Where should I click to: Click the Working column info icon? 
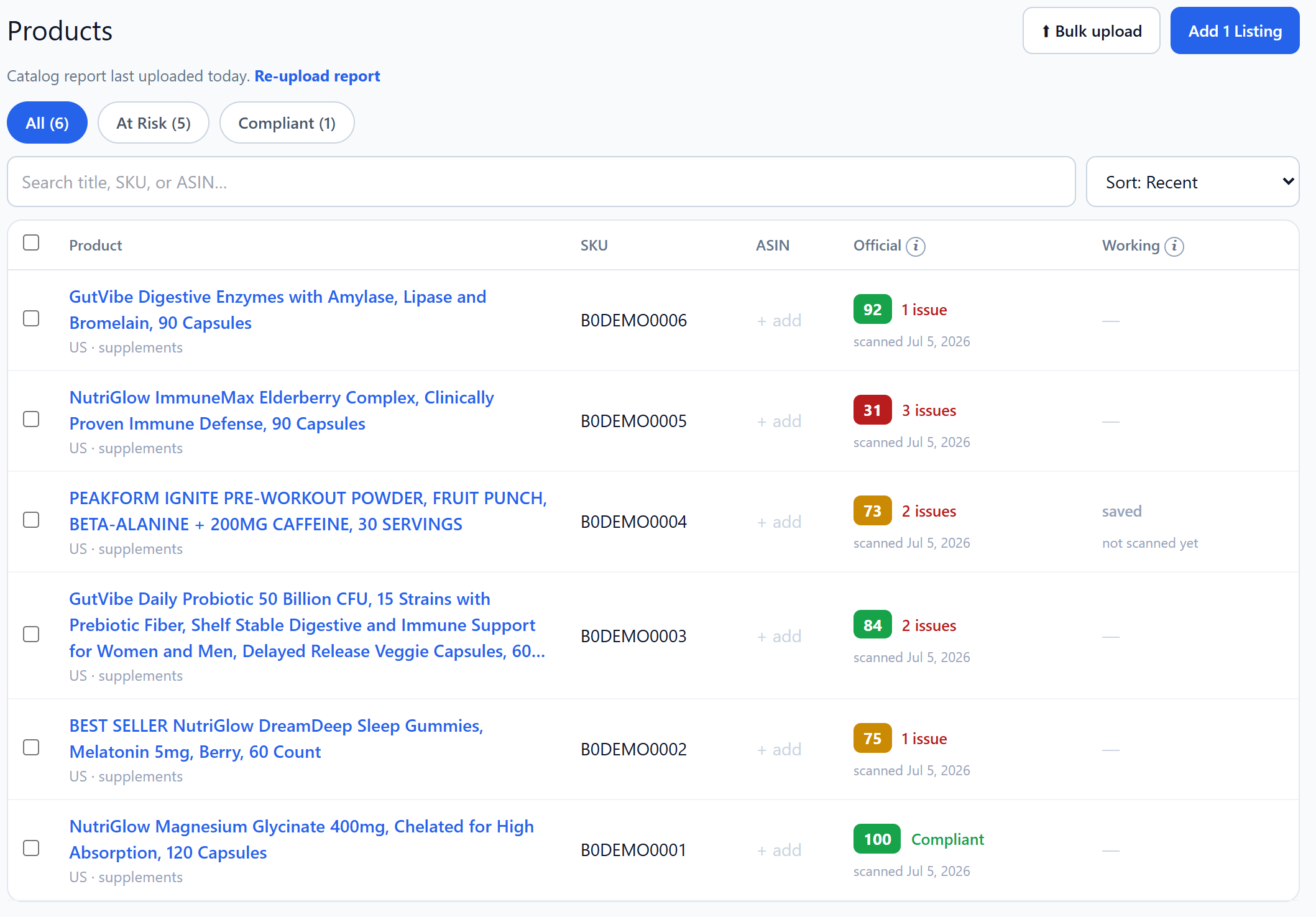(x=1174, y=246)
